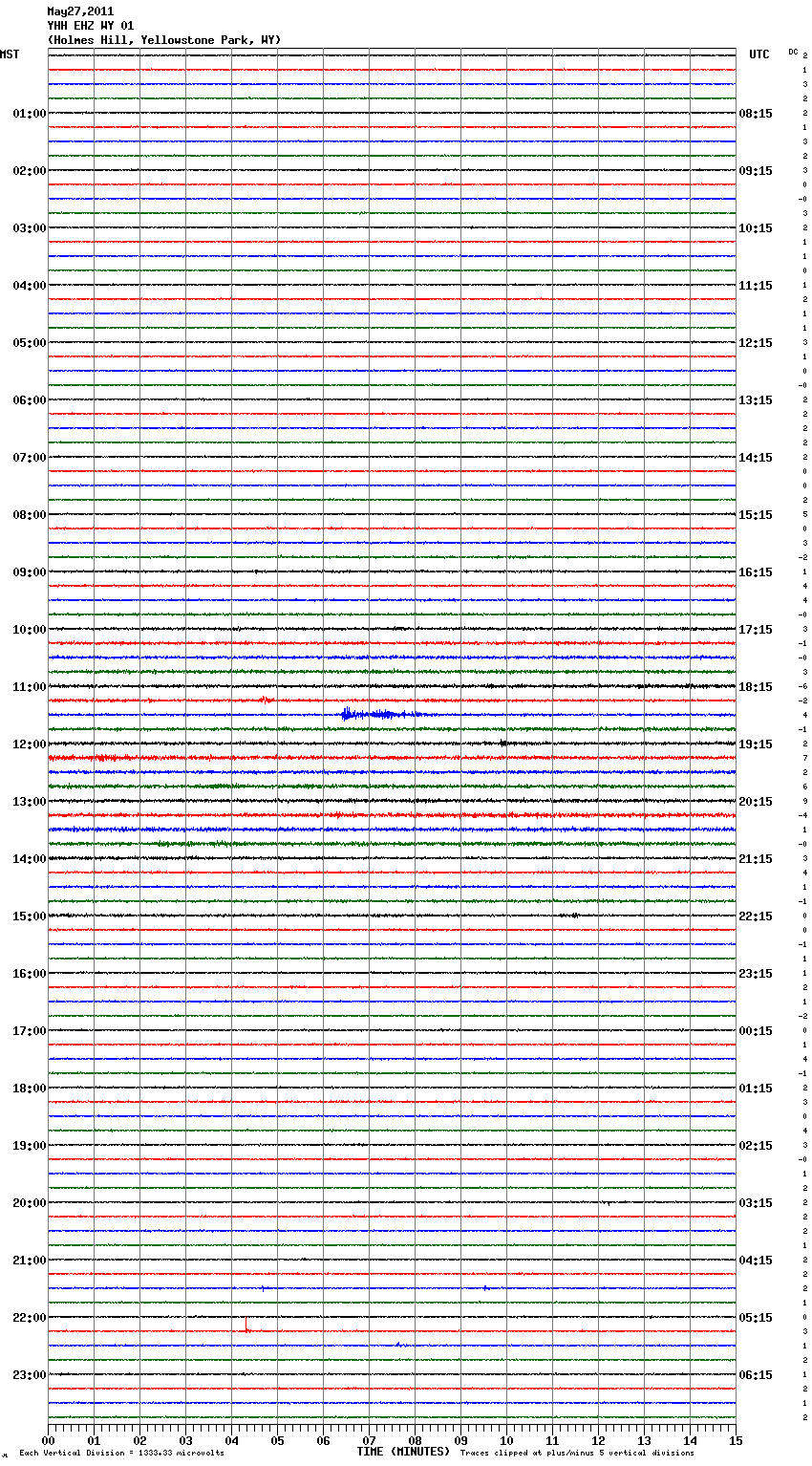
Task: Click the 00 tick label on the minutes axis
Action: [x=48, y=1440]
